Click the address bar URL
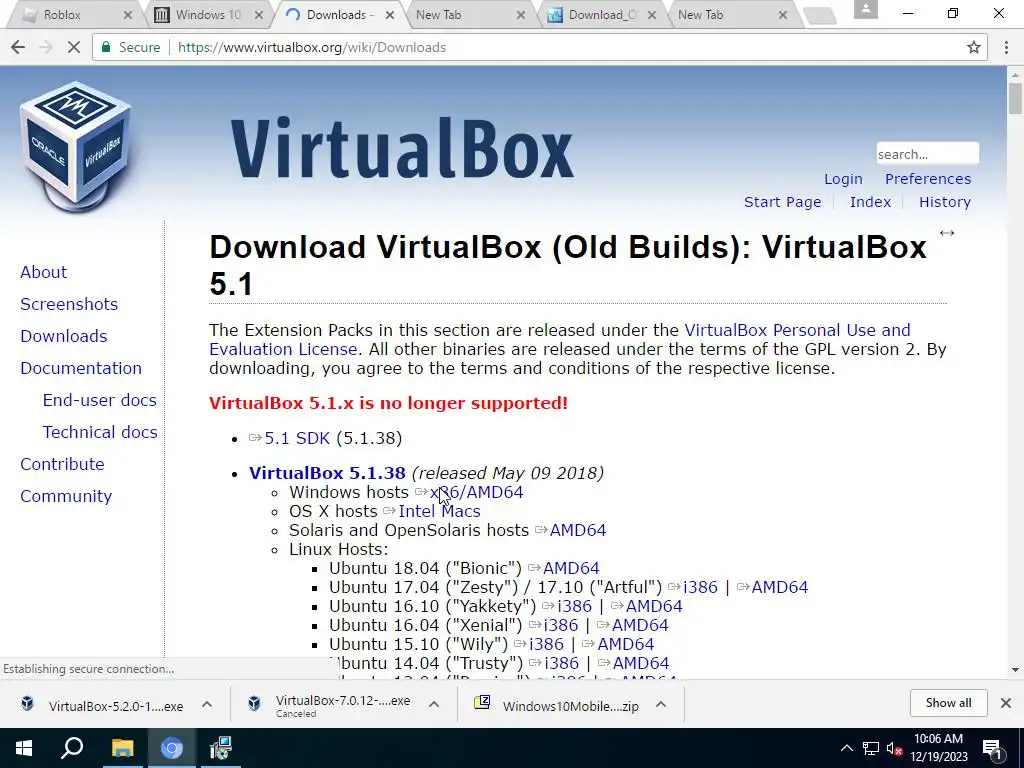This screenshot has height=768, width=1024. (x=312, y=47)
